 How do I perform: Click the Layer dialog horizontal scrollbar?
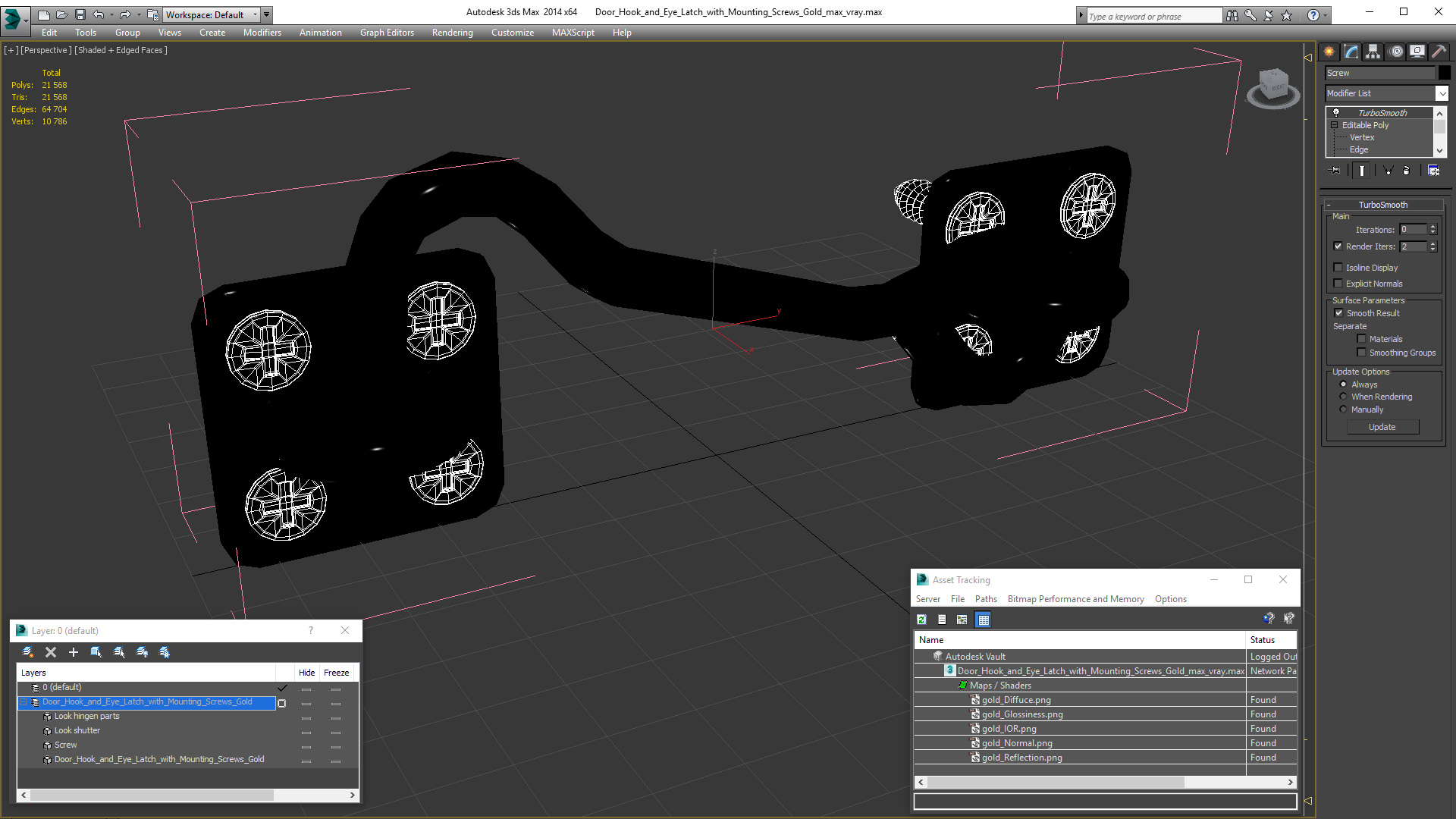(188, 795)
